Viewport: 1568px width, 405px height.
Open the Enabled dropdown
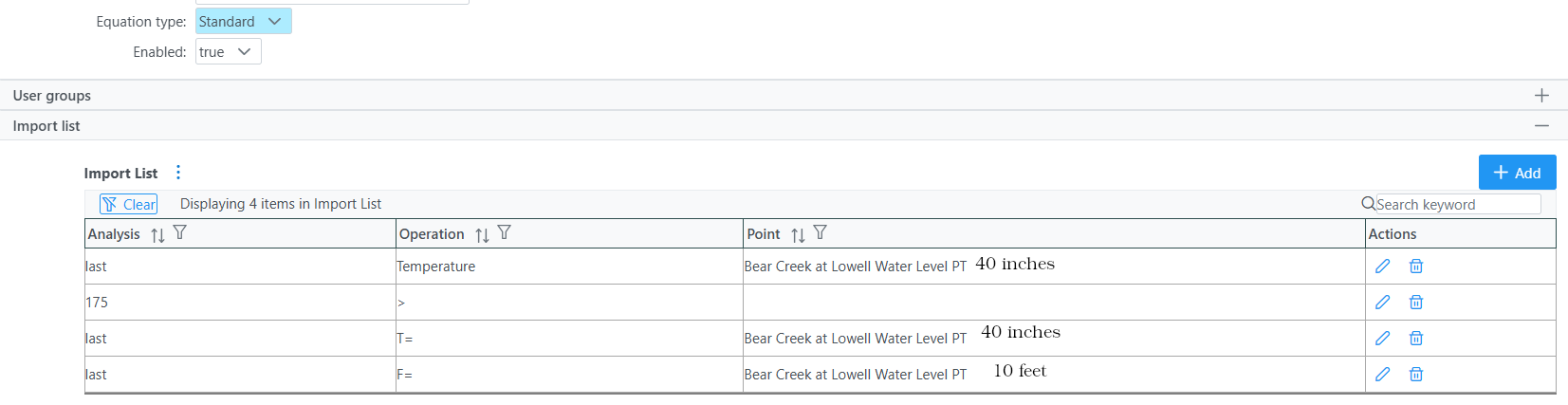click(x=229, y=51)
